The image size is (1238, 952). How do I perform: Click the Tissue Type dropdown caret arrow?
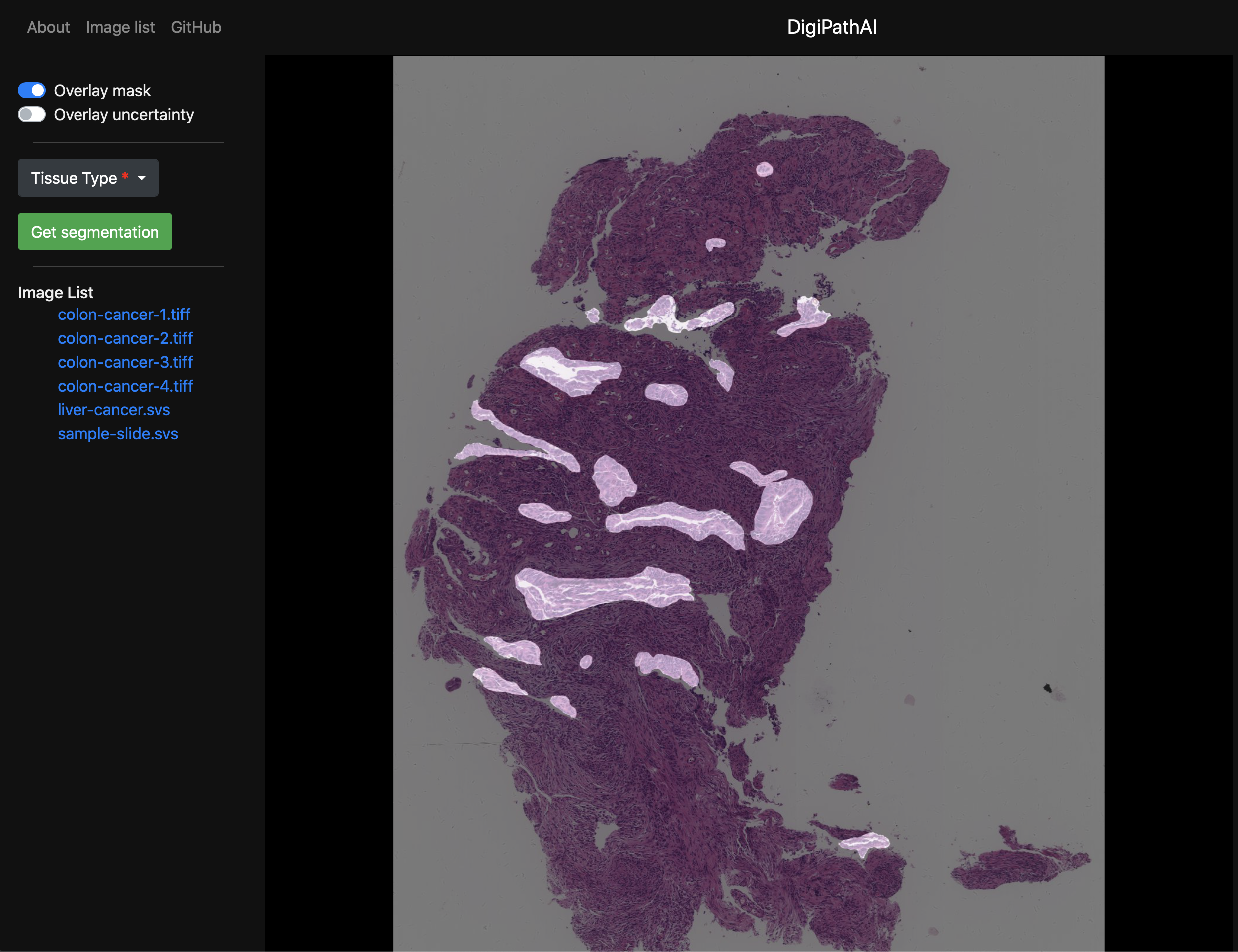click(x=142, y=178)
